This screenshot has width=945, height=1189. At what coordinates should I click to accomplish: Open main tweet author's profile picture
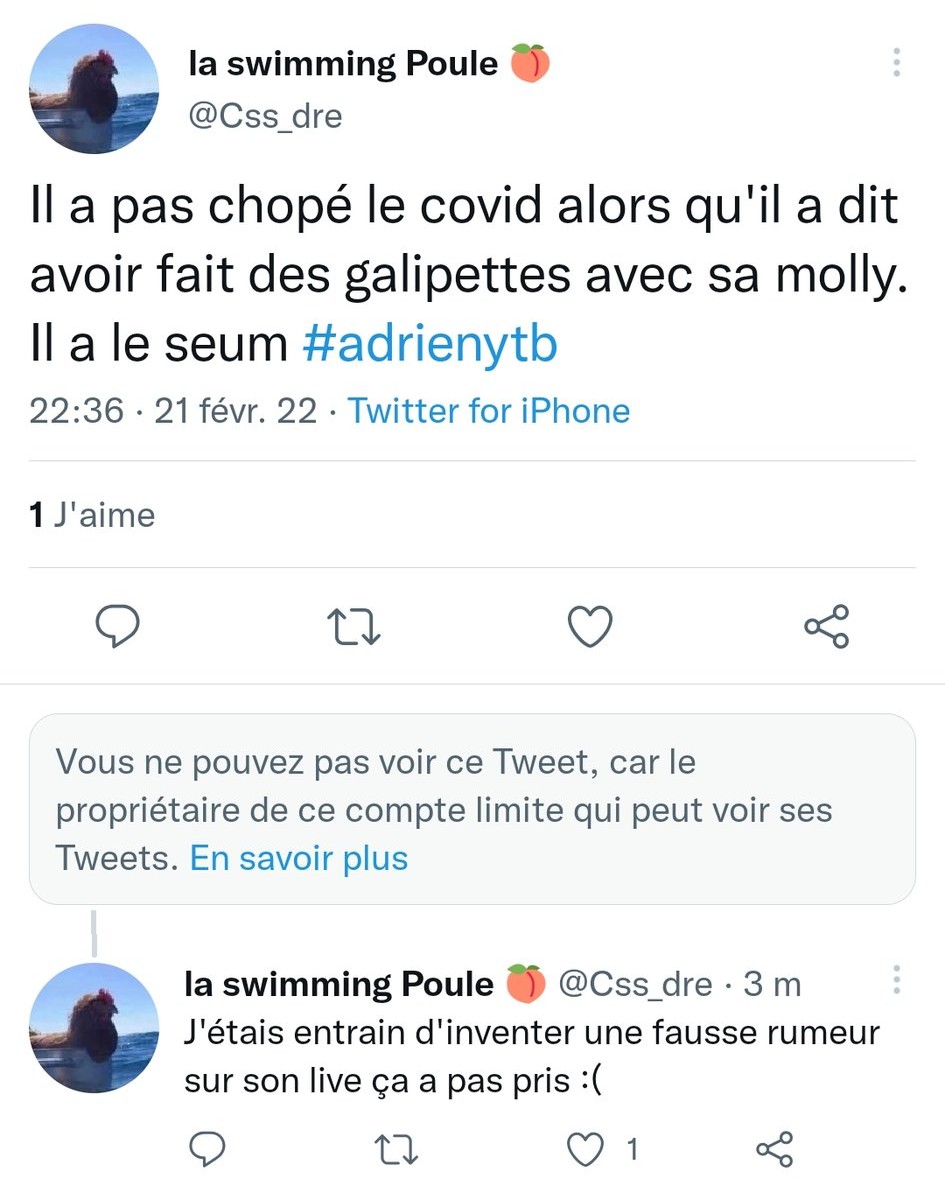[94, 88]
